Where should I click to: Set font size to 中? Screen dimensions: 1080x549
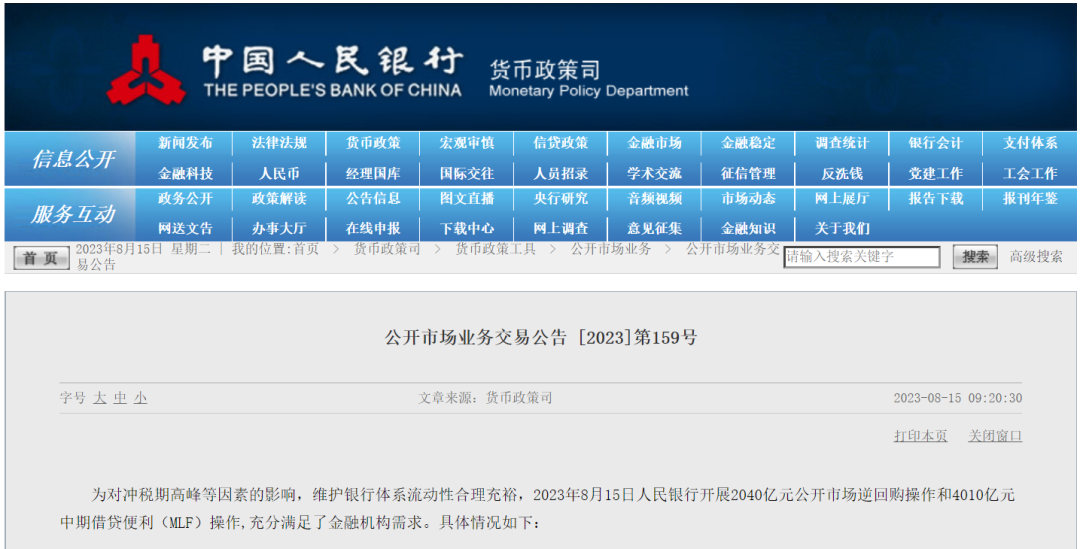point(120,398)
